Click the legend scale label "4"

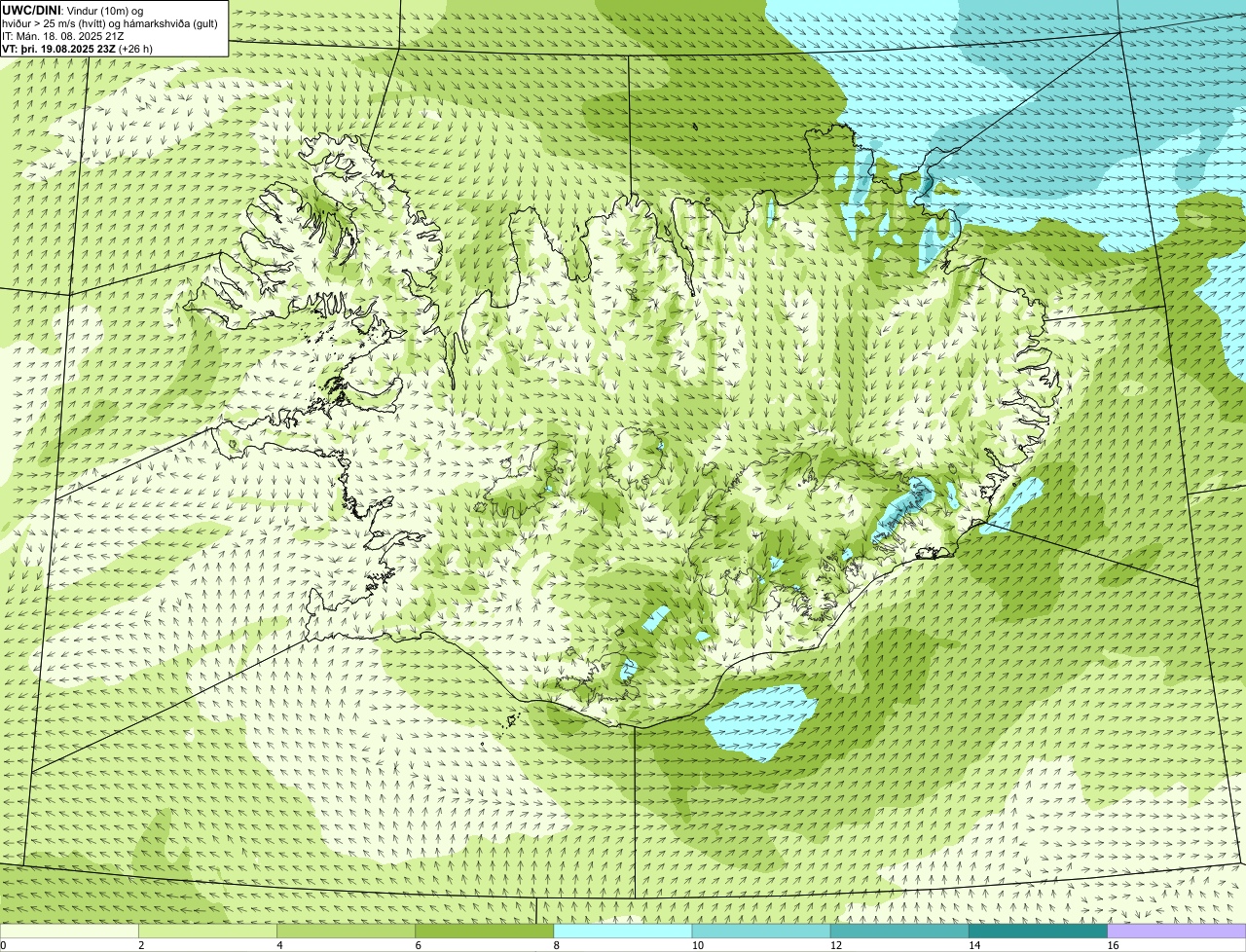pos(279,945)
